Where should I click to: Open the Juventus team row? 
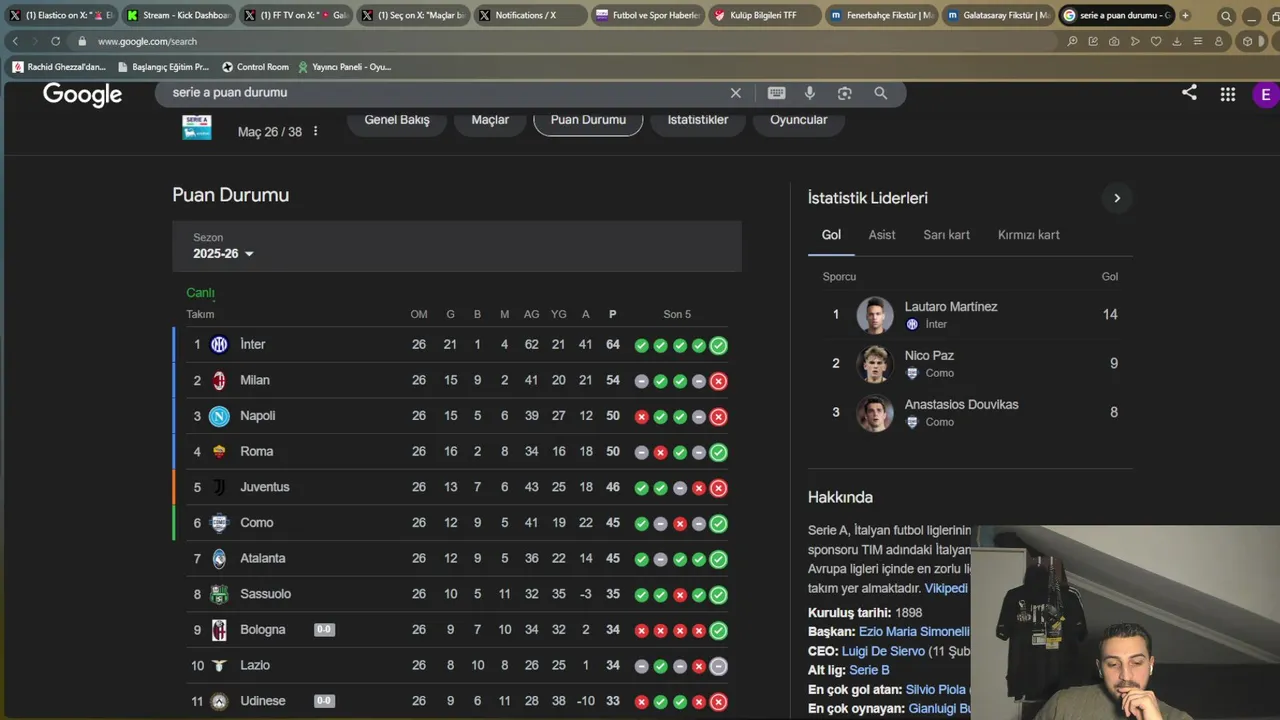(457, 487)
